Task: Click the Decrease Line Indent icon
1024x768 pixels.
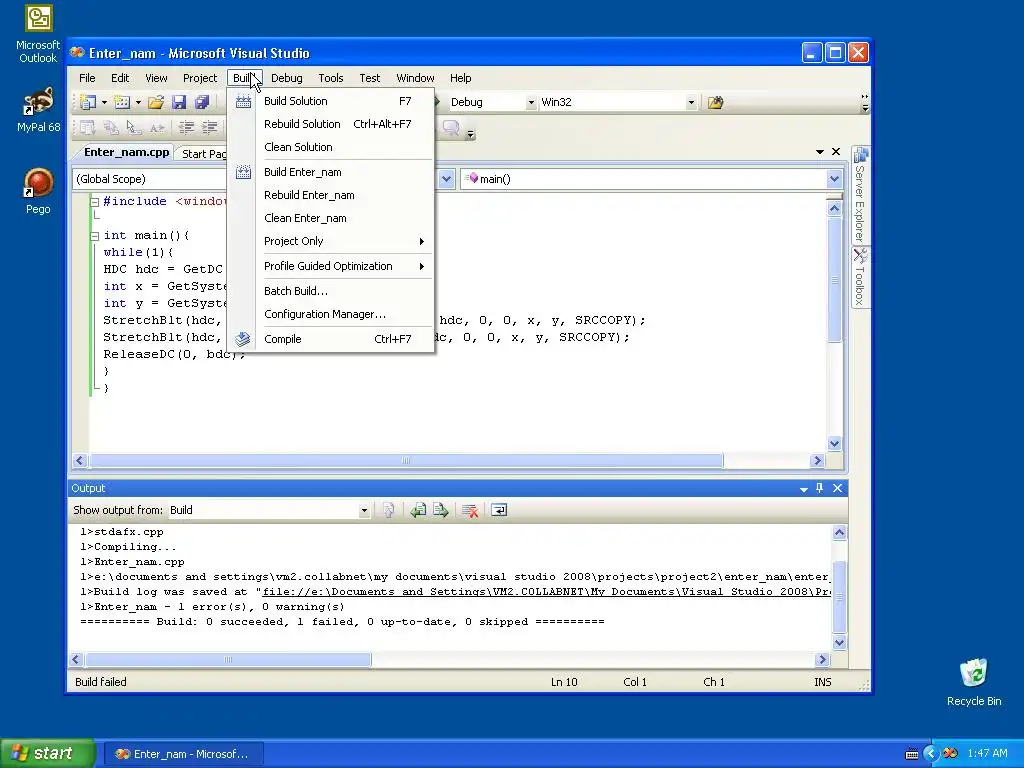Action: pyautogui.click(x=187, y=128)
